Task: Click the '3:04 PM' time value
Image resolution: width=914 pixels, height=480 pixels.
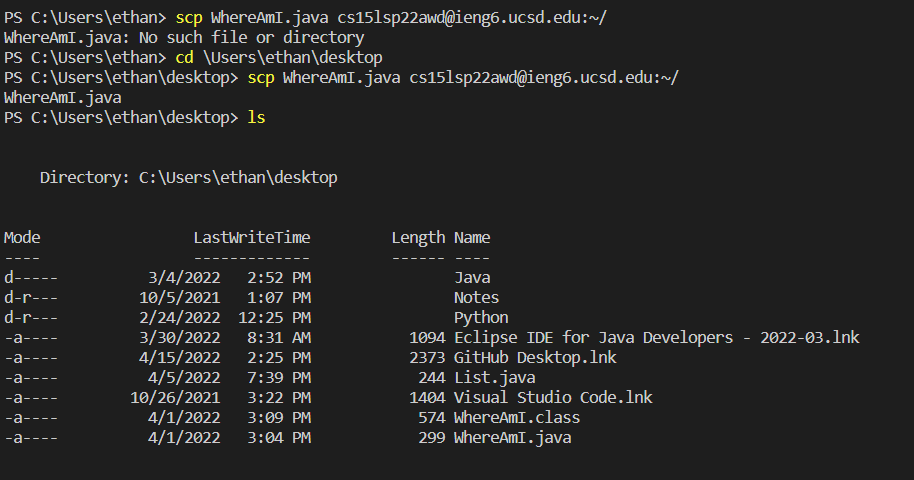Action: (279, 438)
